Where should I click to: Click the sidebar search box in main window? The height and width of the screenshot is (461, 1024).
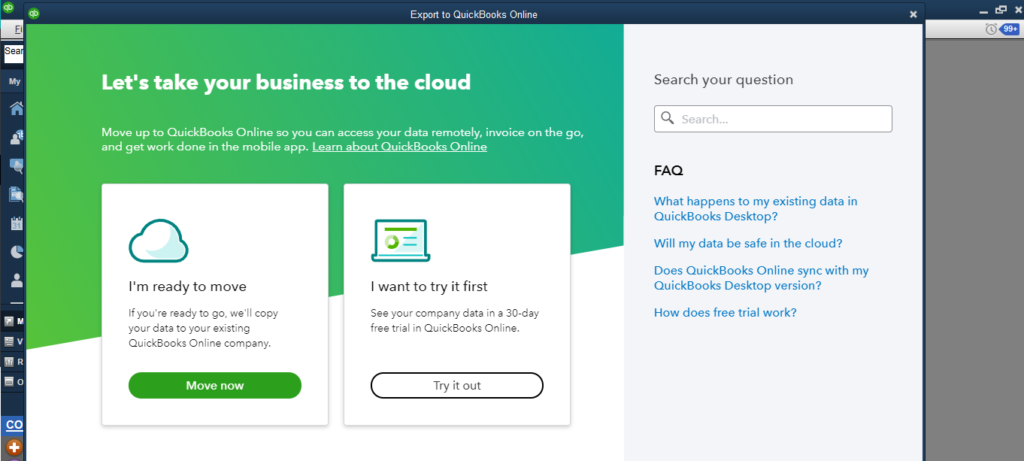[13, 53]
